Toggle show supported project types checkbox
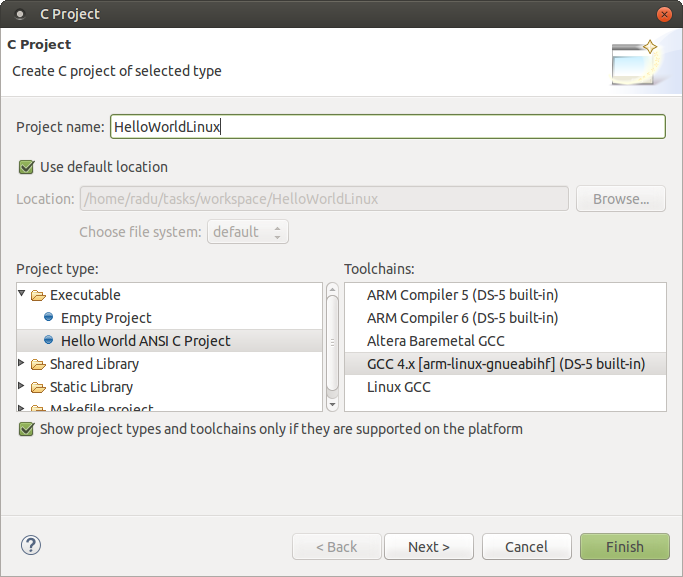683x577 pixels. (x=26, y=429)
